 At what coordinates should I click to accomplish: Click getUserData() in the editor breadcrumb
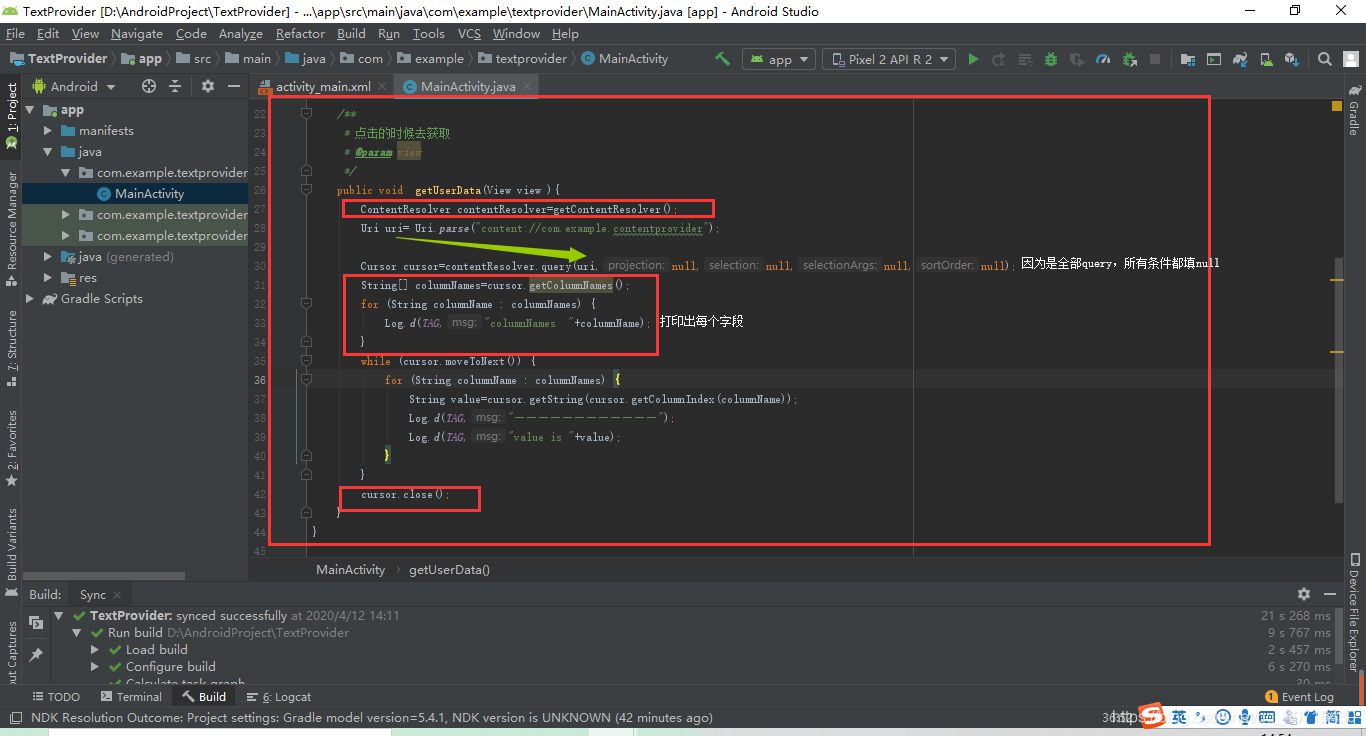click(449, 570)
